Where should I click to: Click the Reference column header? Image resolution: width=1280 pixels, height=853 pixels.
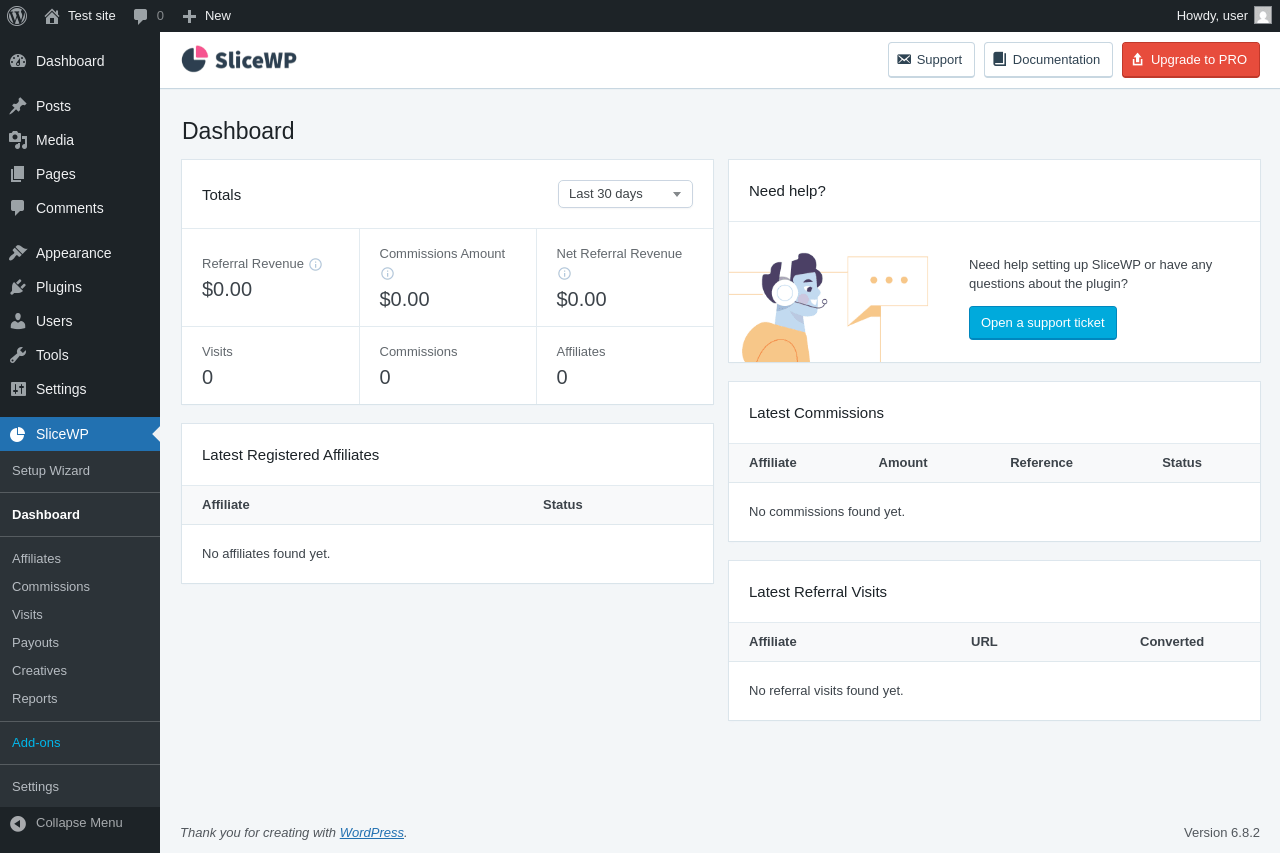tap(1041, 462)
